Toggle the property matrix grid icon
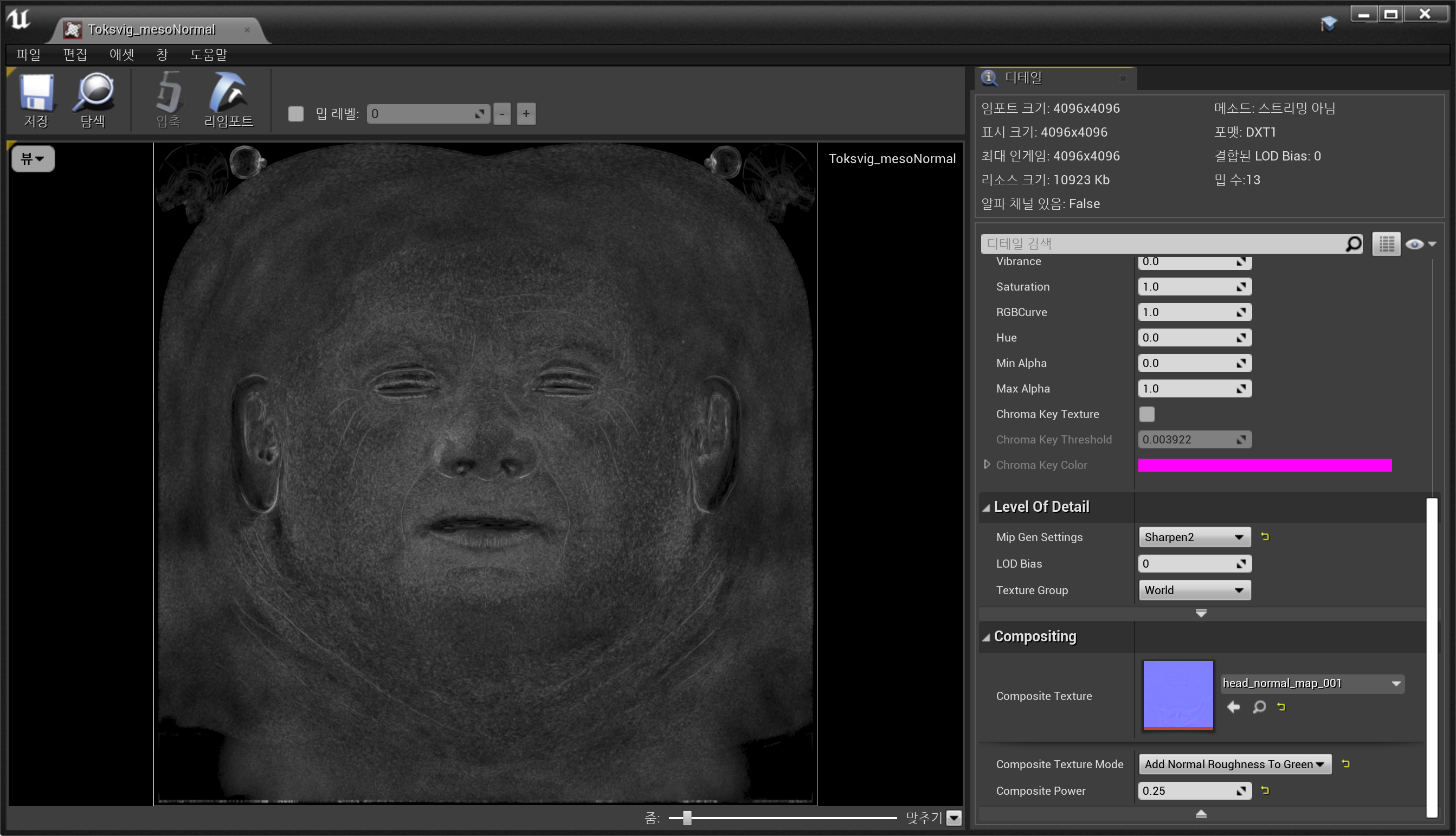Screen dimensions: 1456x836 point(1386,244)
